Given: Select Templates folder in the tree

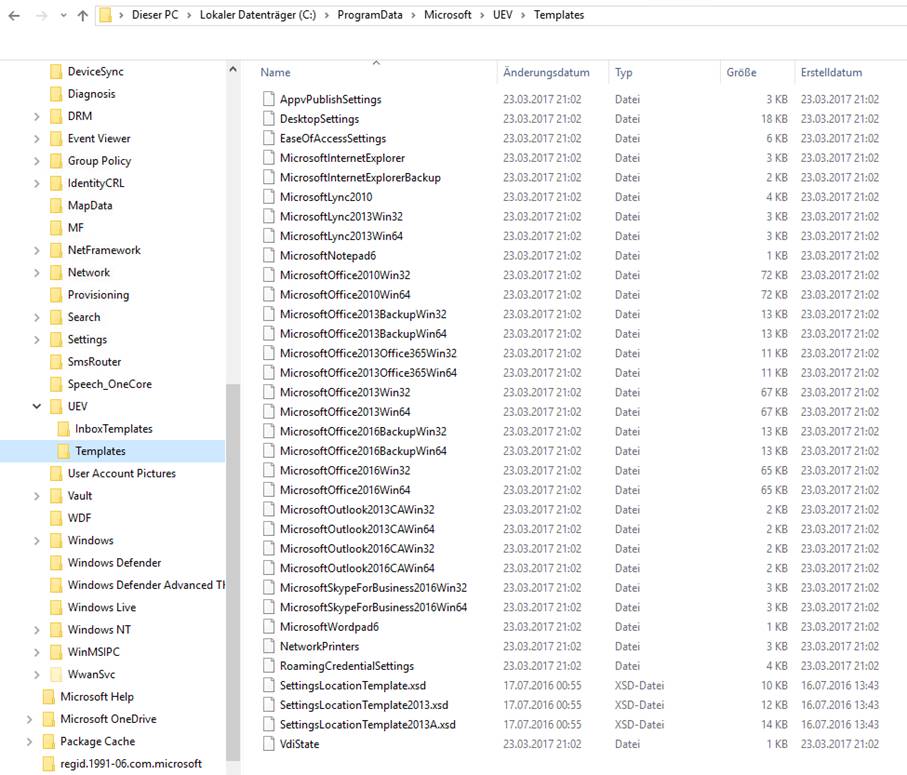Looking at the screenshot, I should tap(100, 451).
